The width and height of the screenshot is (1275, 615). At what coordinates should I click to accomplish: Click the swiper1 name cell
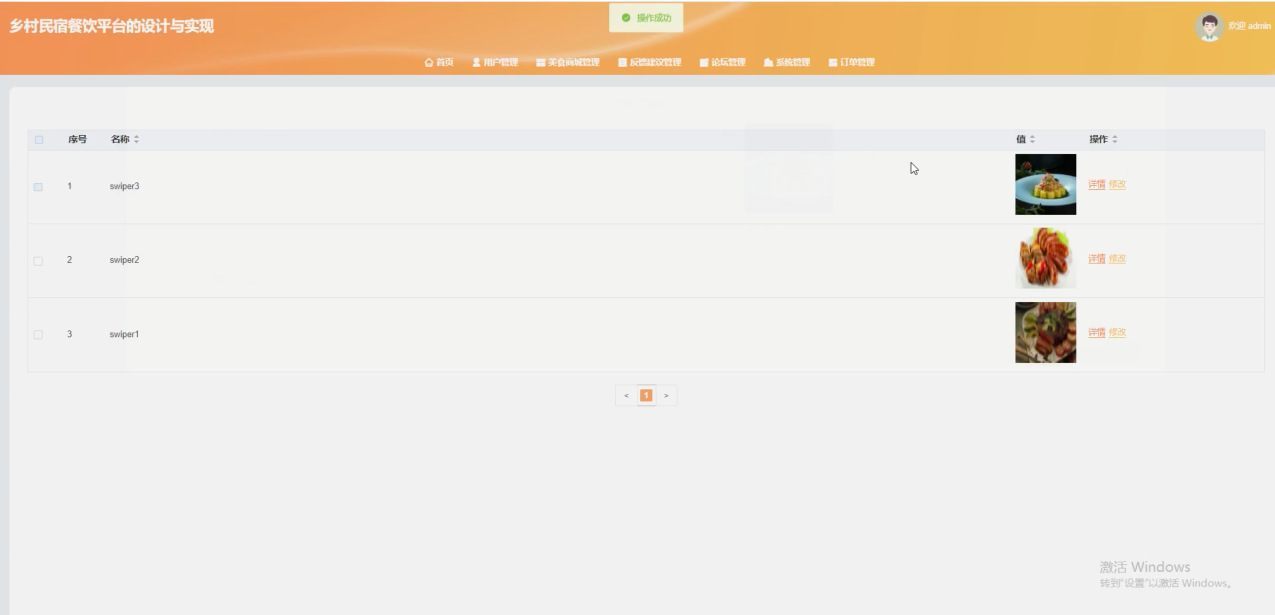(125, 335)
